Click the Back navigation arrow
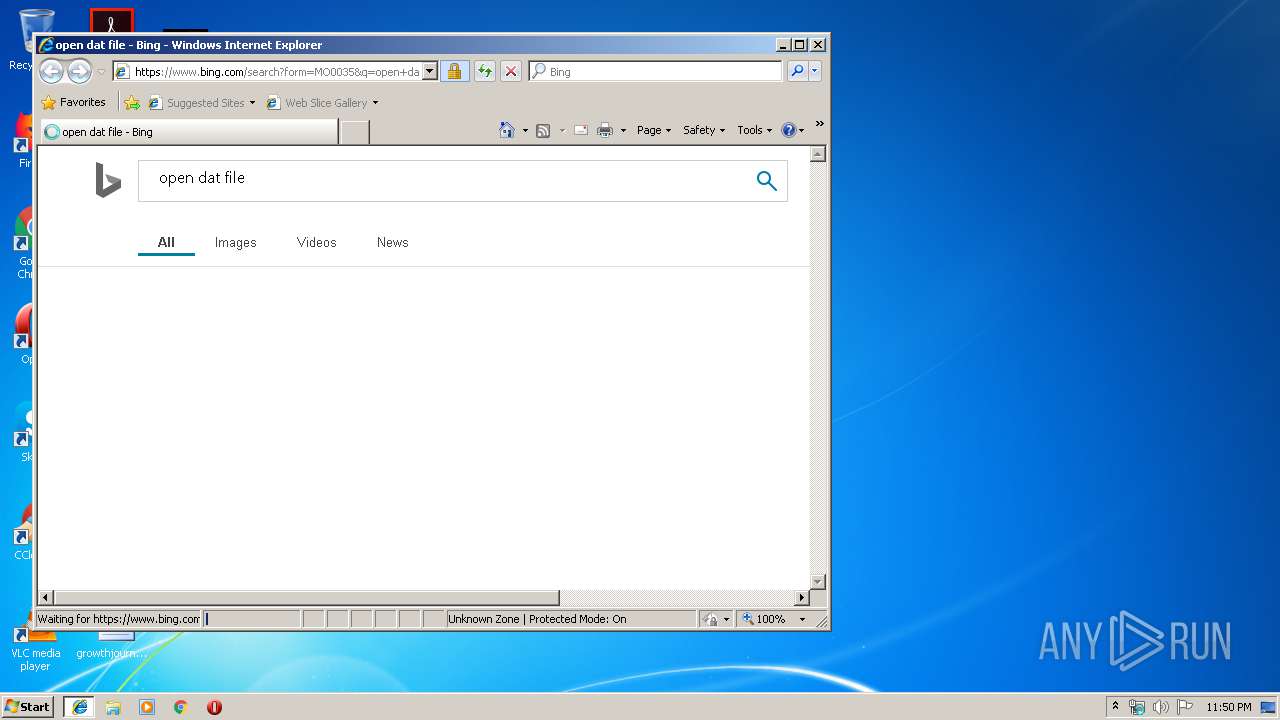The width and height of the screenshot is (1280, 720). coord(52,71)
